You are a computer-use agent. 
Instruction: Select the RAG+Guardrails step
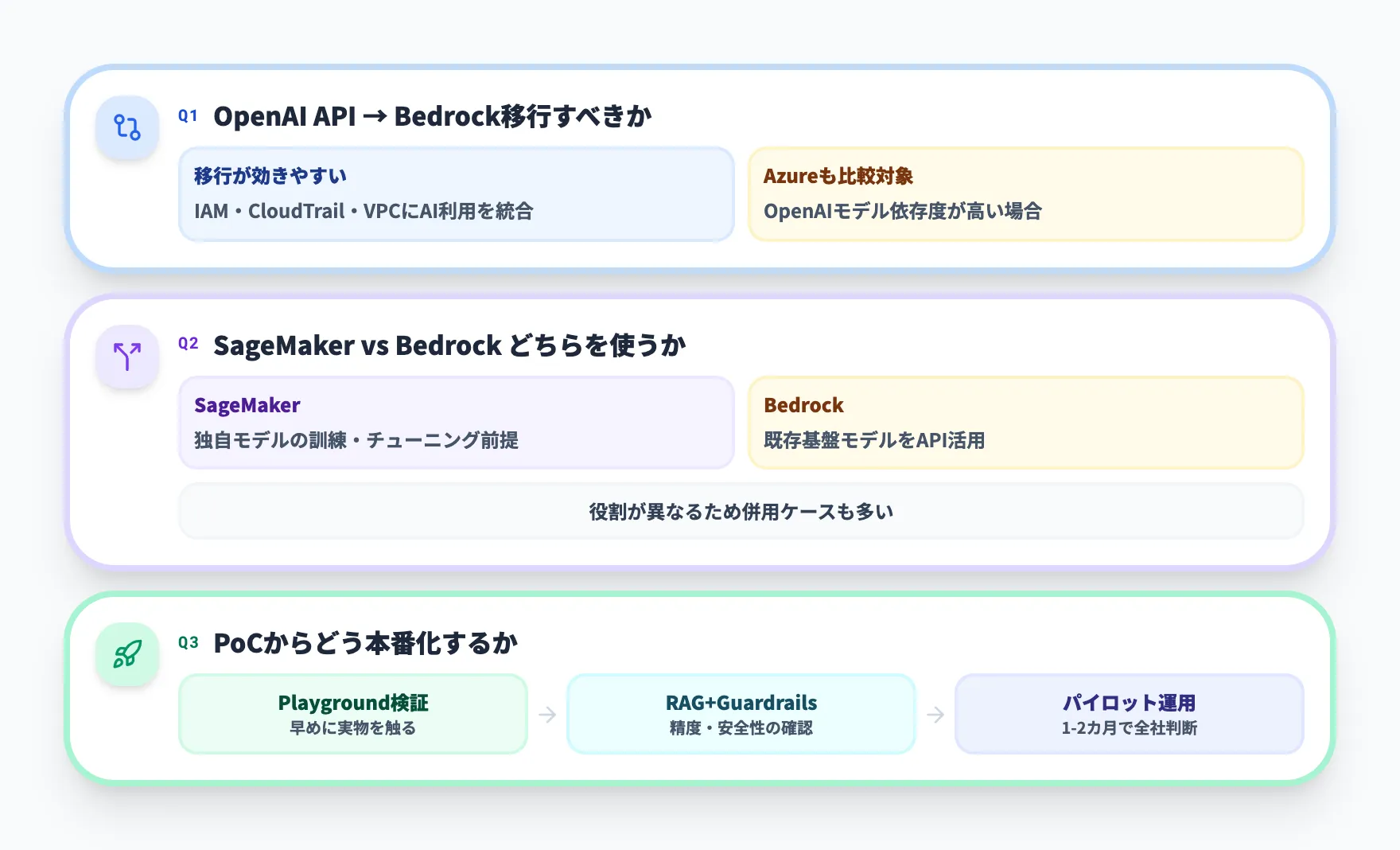(741, 713)
